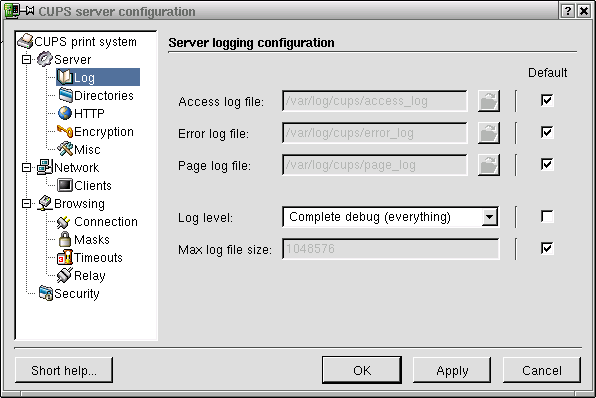Check Default for Log level

[x=547, y=217]
